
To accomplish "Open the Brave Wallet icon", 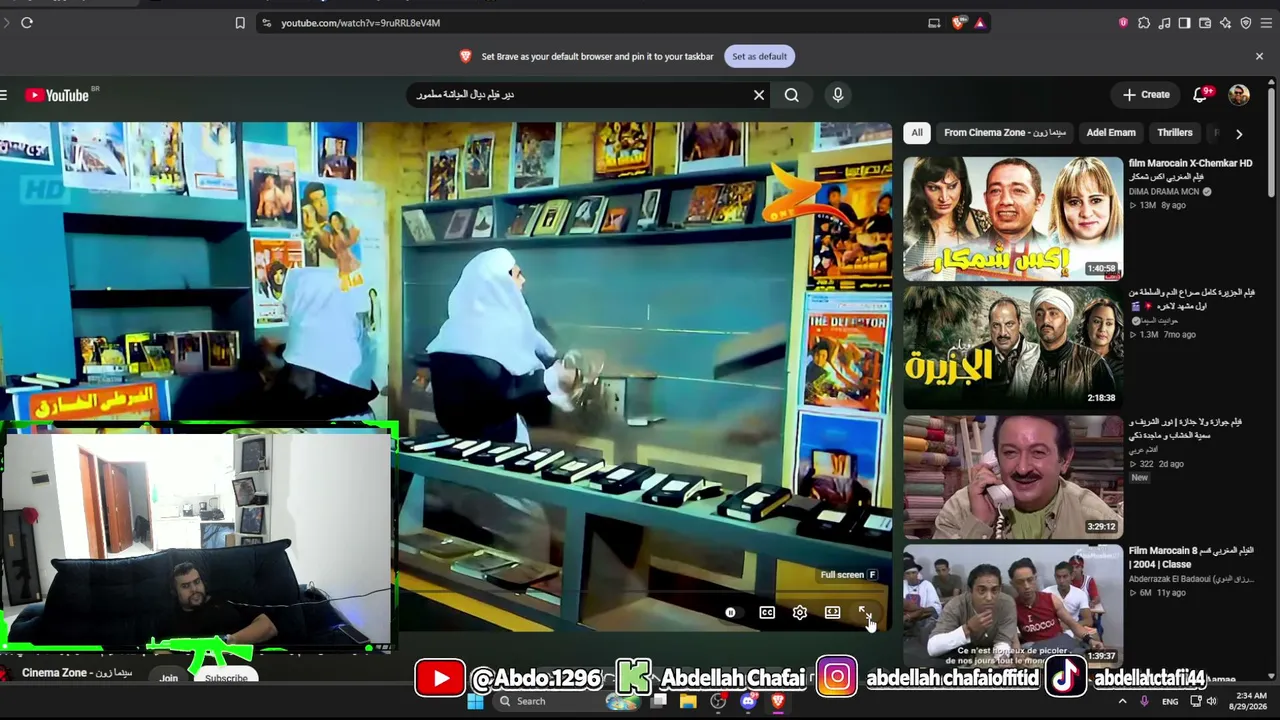I will click(x=1205, y=23).
